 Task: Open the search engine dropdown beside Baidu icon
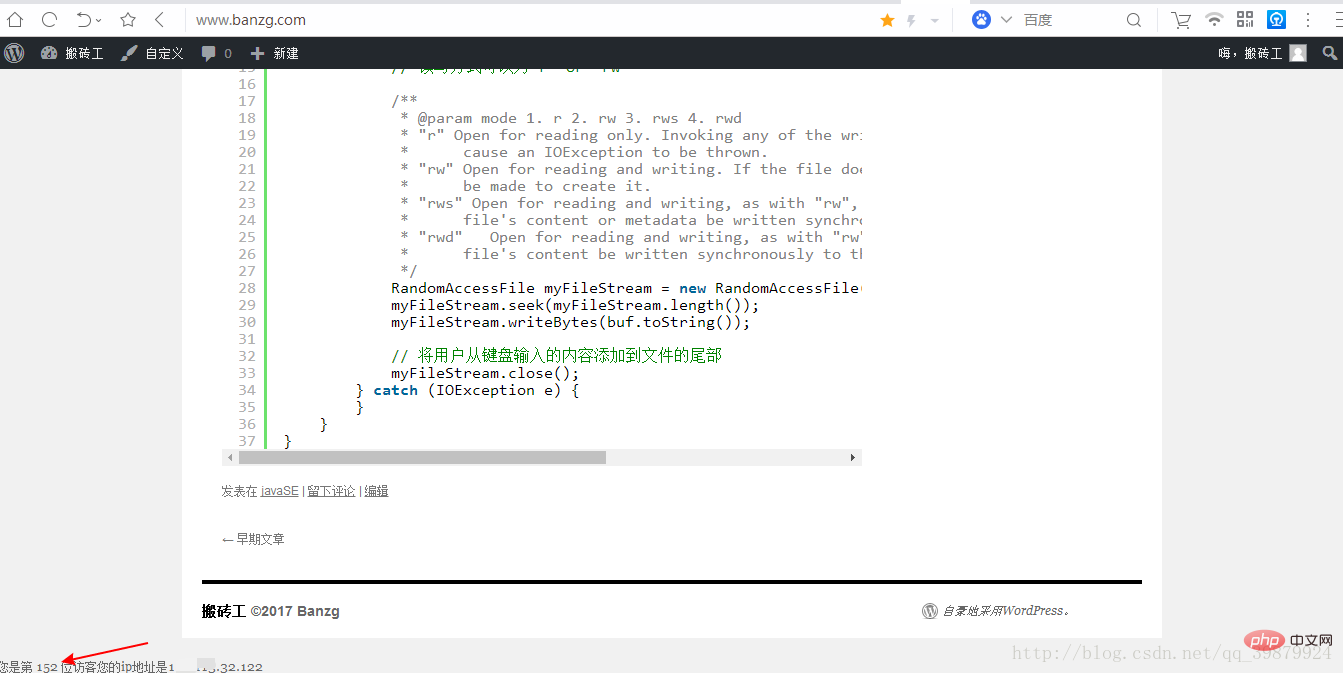click(1005, 19)
